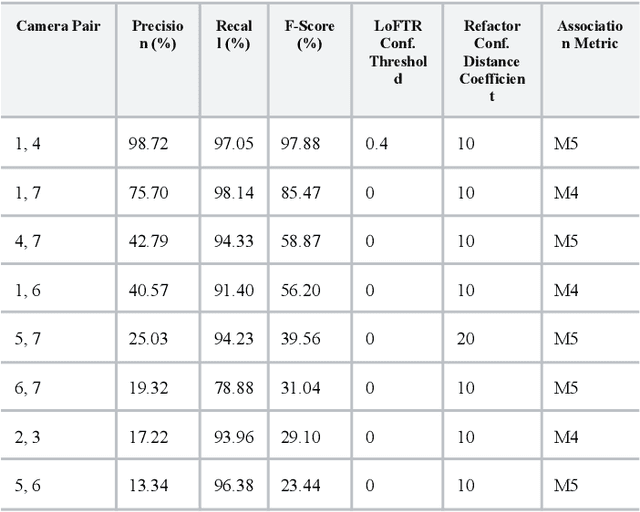Select the camera pair 1, 4 cell
Image resolution: width=640 pixels, height=512 pixels.
[28, 144]
